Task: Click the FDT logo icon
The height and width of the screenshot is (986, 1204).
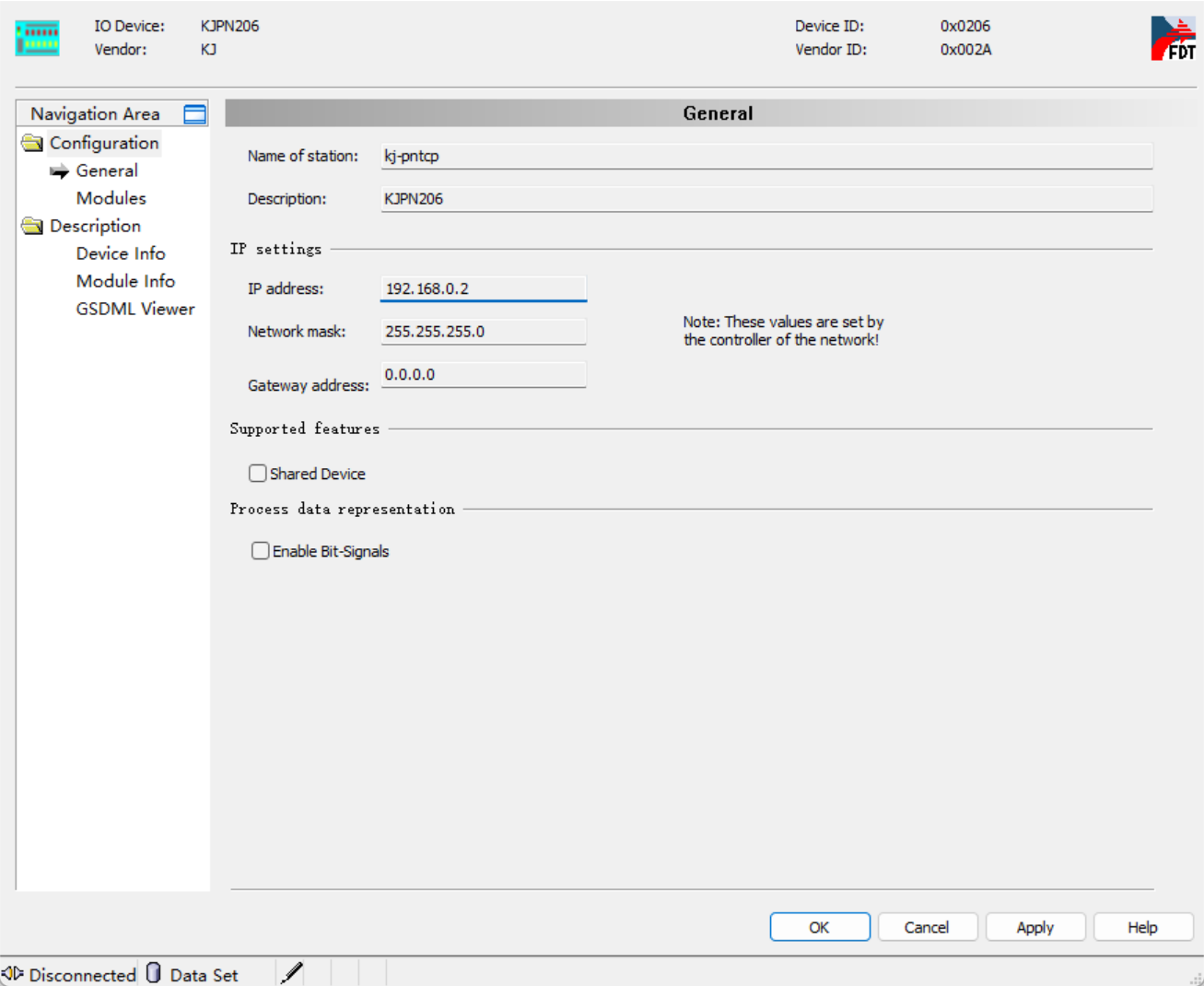Action: point(1173,39)
